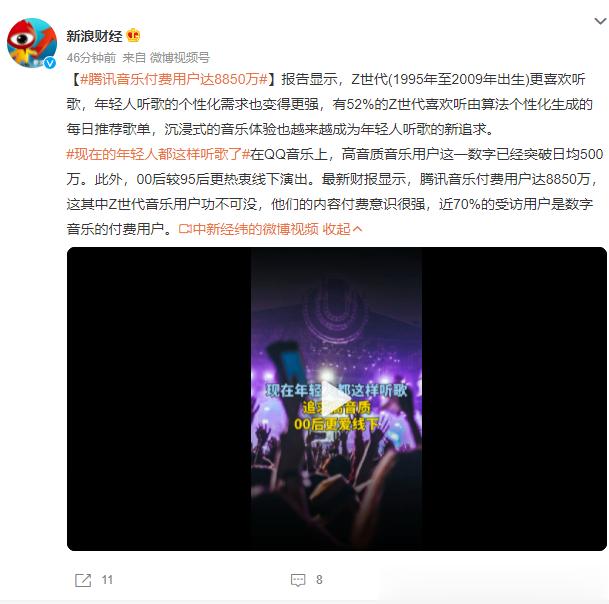This screenshot has height=604, width=609.
Task: Click the small video icon before 中新经纬
Action: pyautogui.click(x=185, y=229)
